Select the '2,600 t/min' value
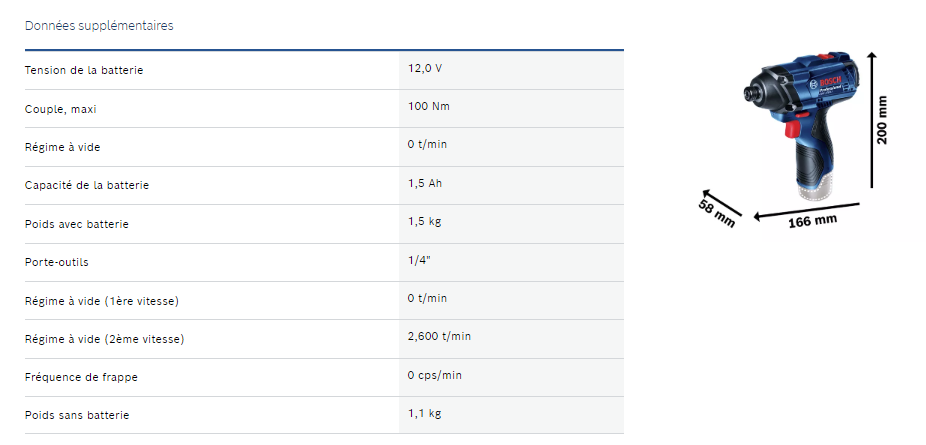The width and height of the screenshot is (926, 445). coord(439,336)
